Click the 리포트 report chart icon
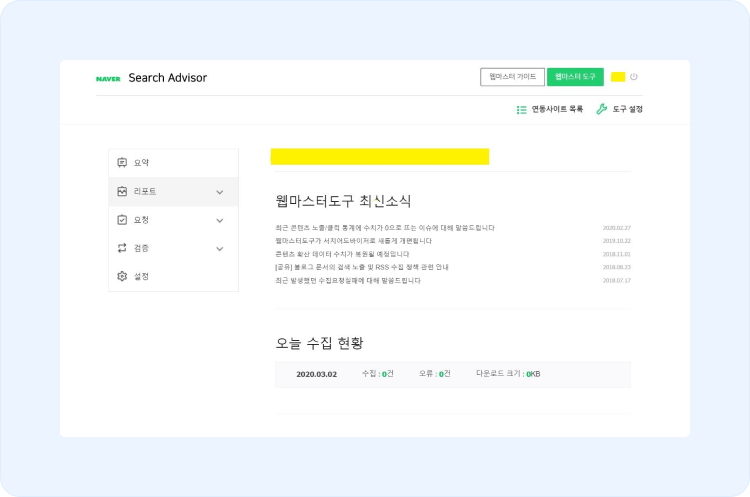 tap(122, 191)
